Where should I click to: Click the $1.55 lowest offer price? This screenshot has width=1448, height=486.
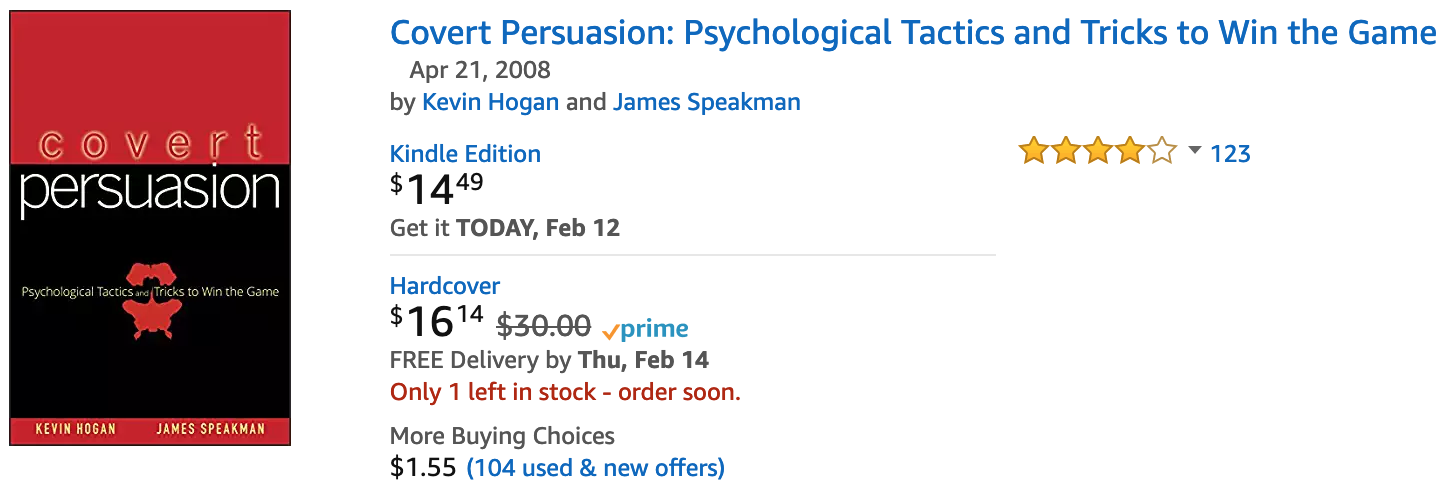[423, 467]
